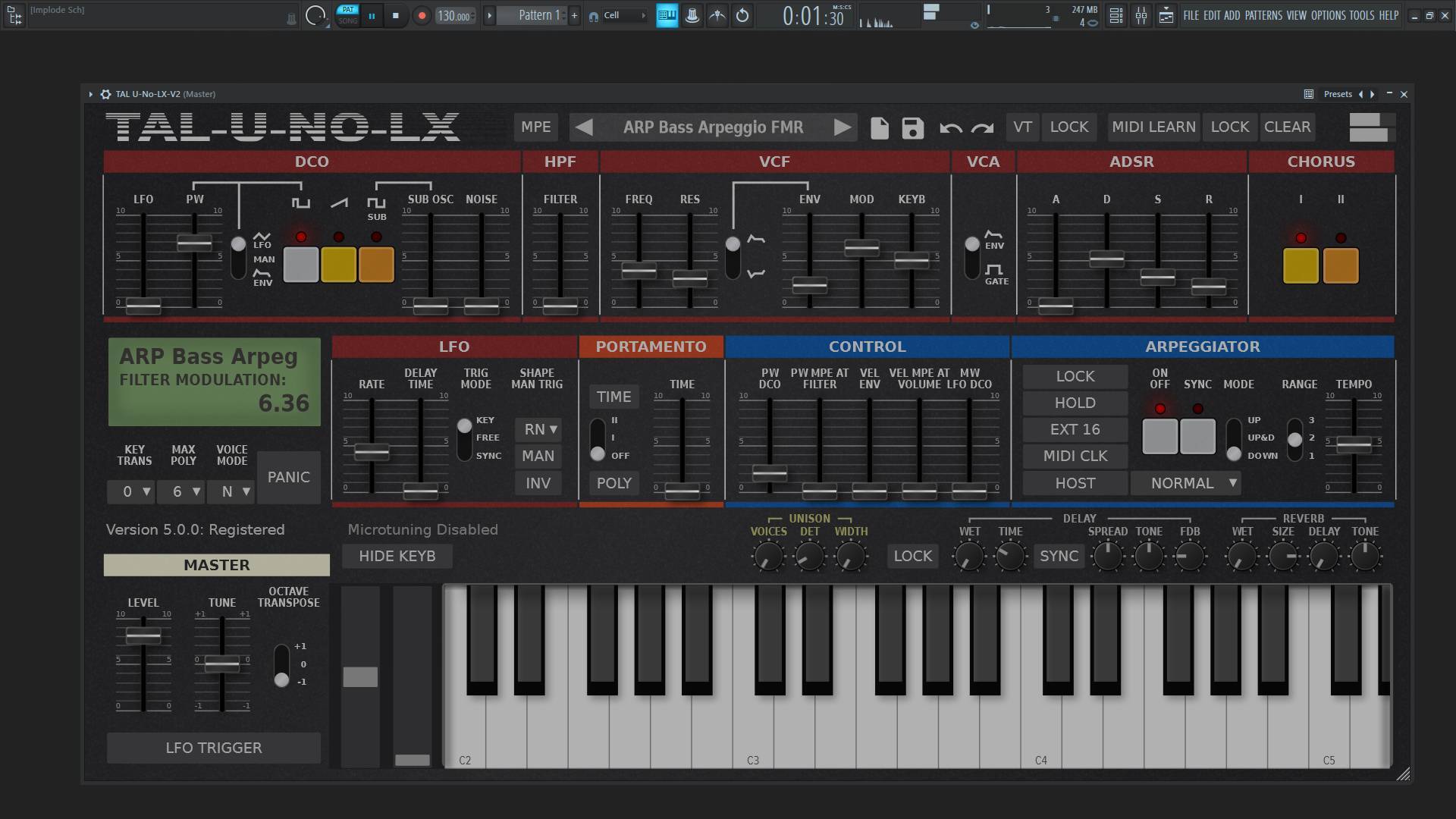
Task: Click the countdown-before-recording icon
Action: (x=742, y=15)
